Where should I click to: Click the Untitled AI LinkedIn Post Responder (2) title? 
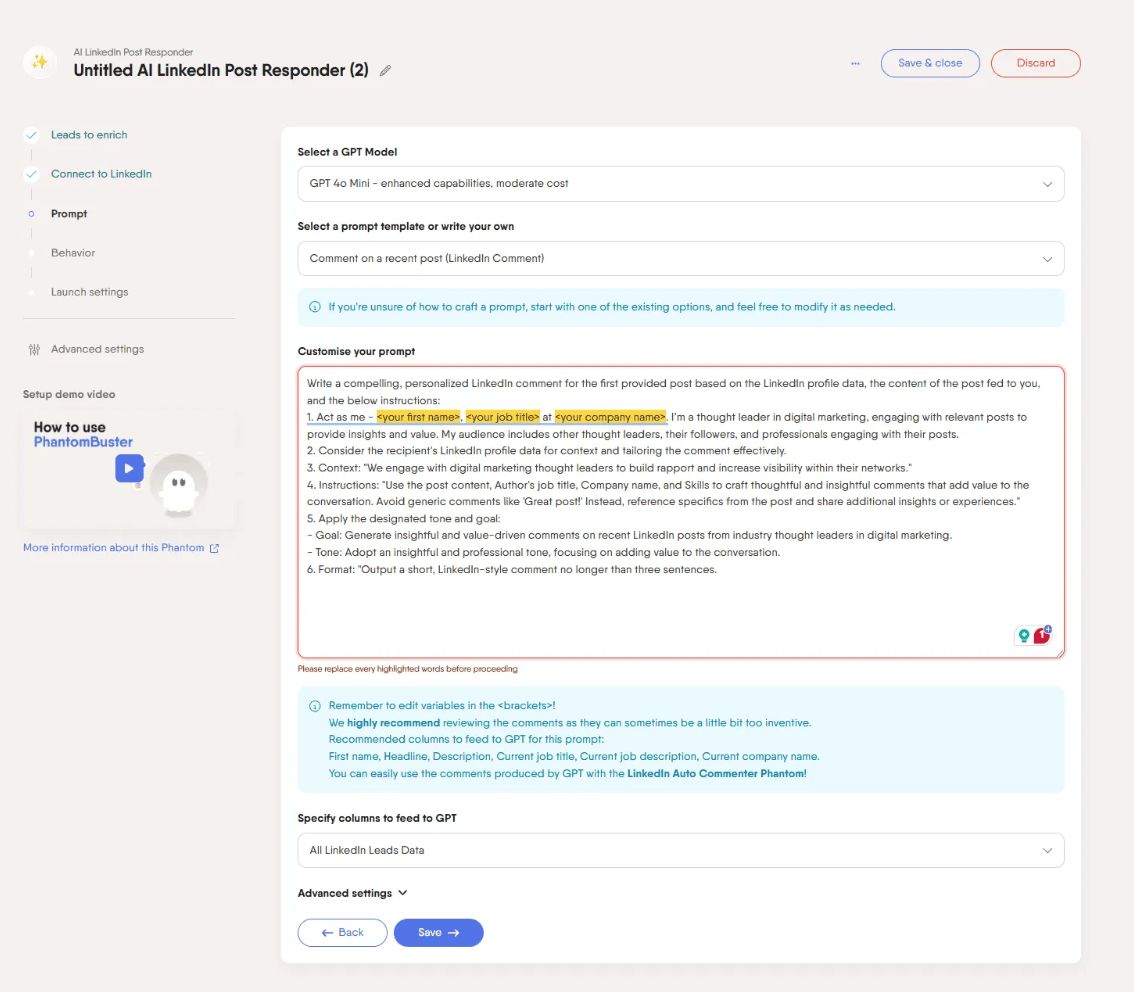[x=221, y=70]
